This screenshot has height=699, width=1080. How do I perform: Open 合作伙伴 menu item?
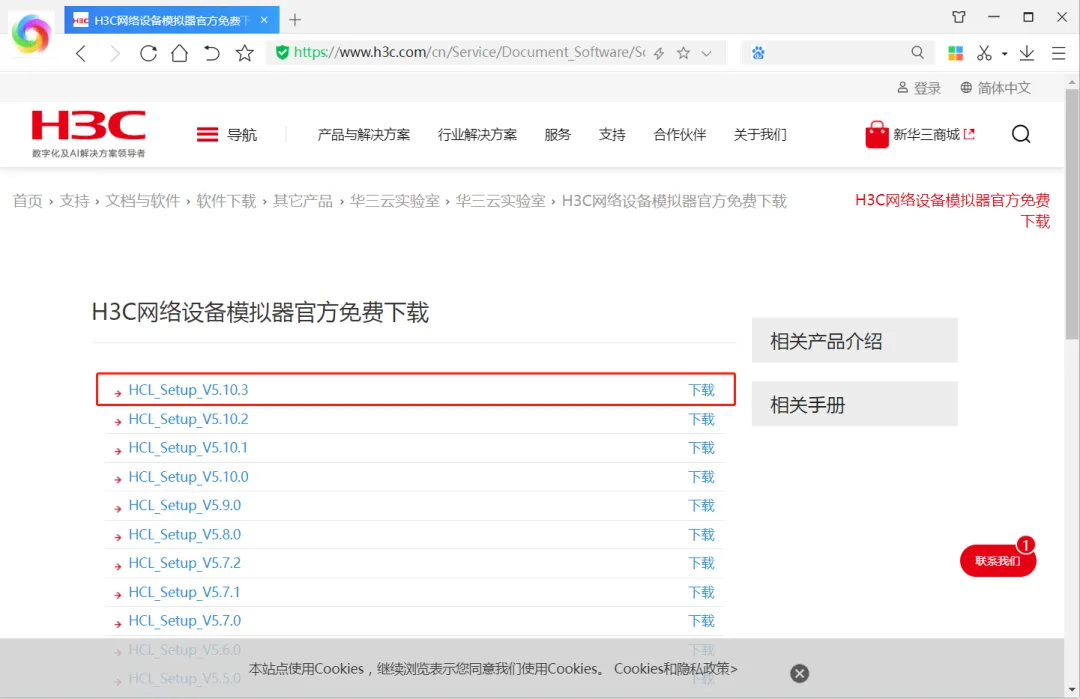pyautogui.click(x=680, y=134)
